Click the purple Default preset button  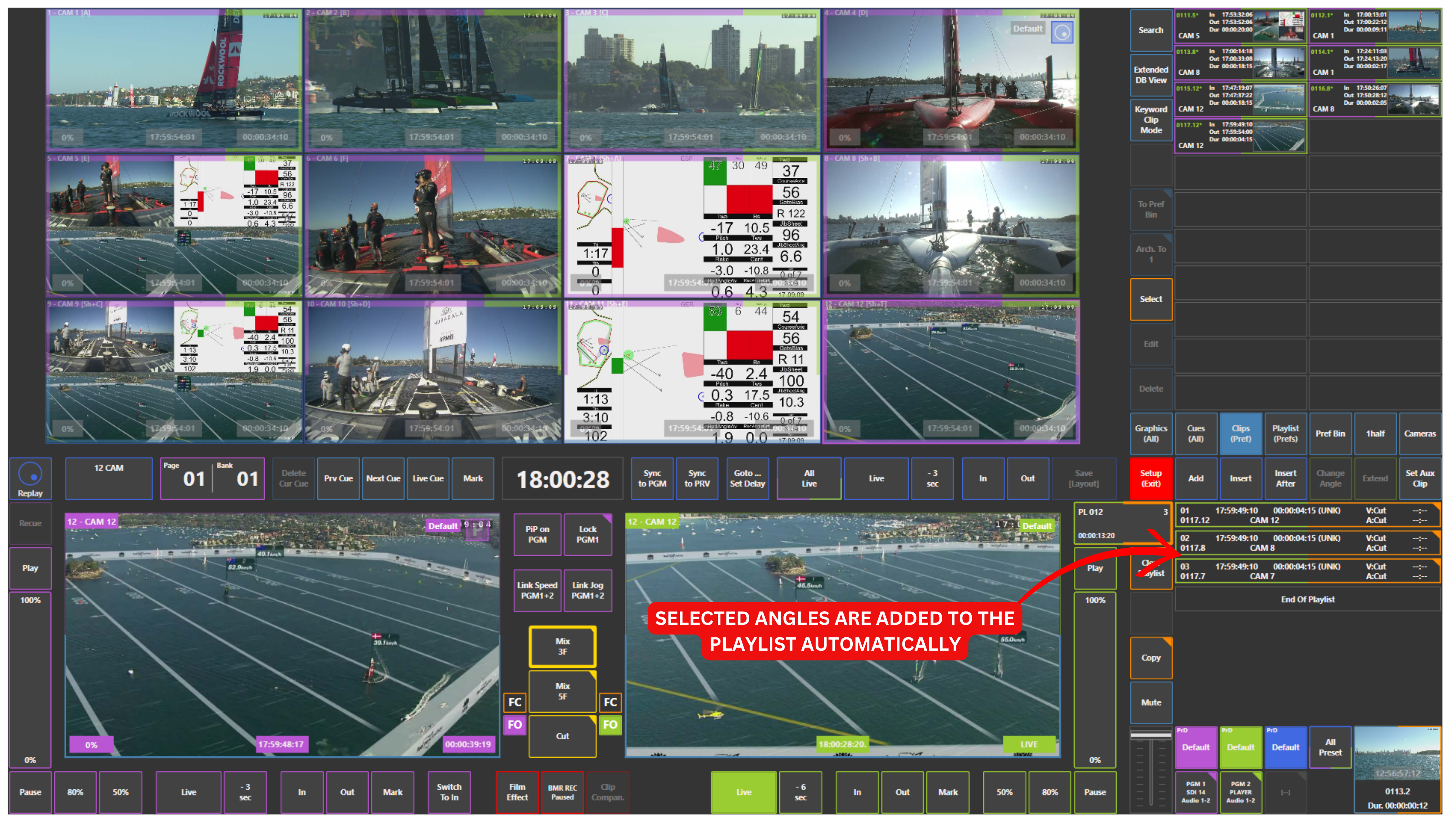coord(1196,747)
